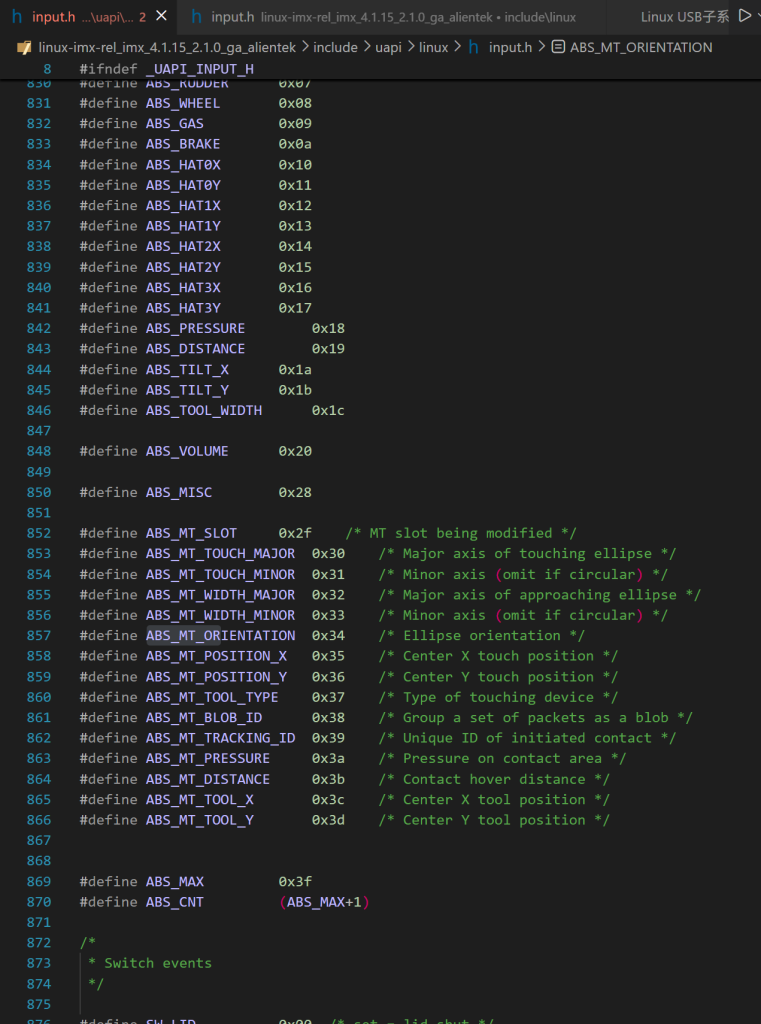Click the Run play icon in the editor title
761x1024 pixels.
pyautogui.click(x=743, y=16)
